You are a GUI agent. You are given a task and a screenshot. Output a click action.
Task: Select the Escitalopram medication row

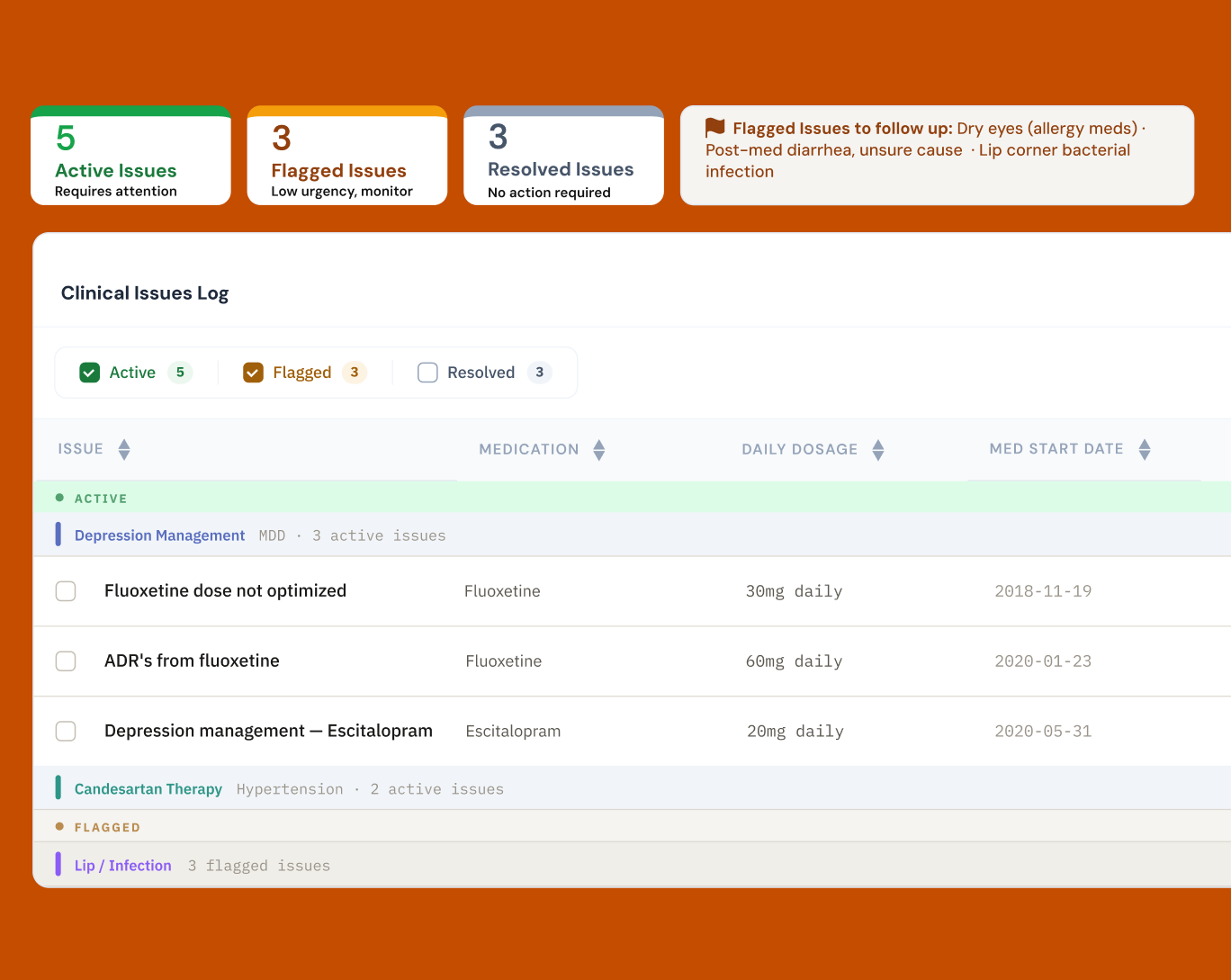pyautogui.click(x=268, y=731)
